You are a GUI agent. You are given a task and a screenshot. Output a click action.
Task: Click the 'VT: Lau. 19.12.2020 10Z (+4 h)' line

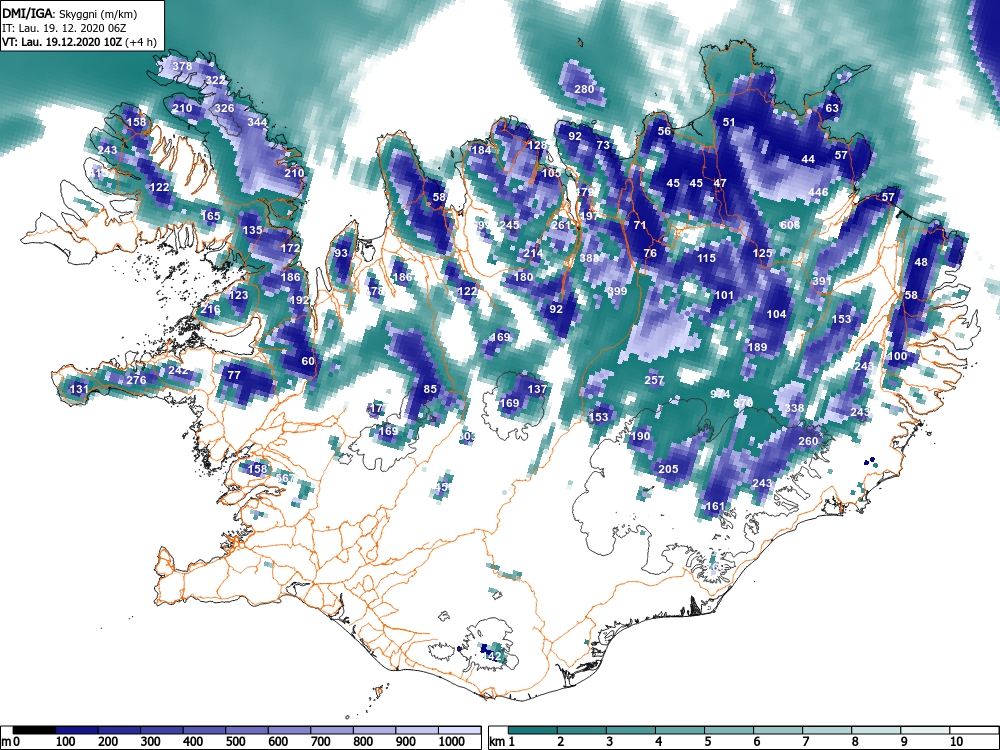(79, 42)
